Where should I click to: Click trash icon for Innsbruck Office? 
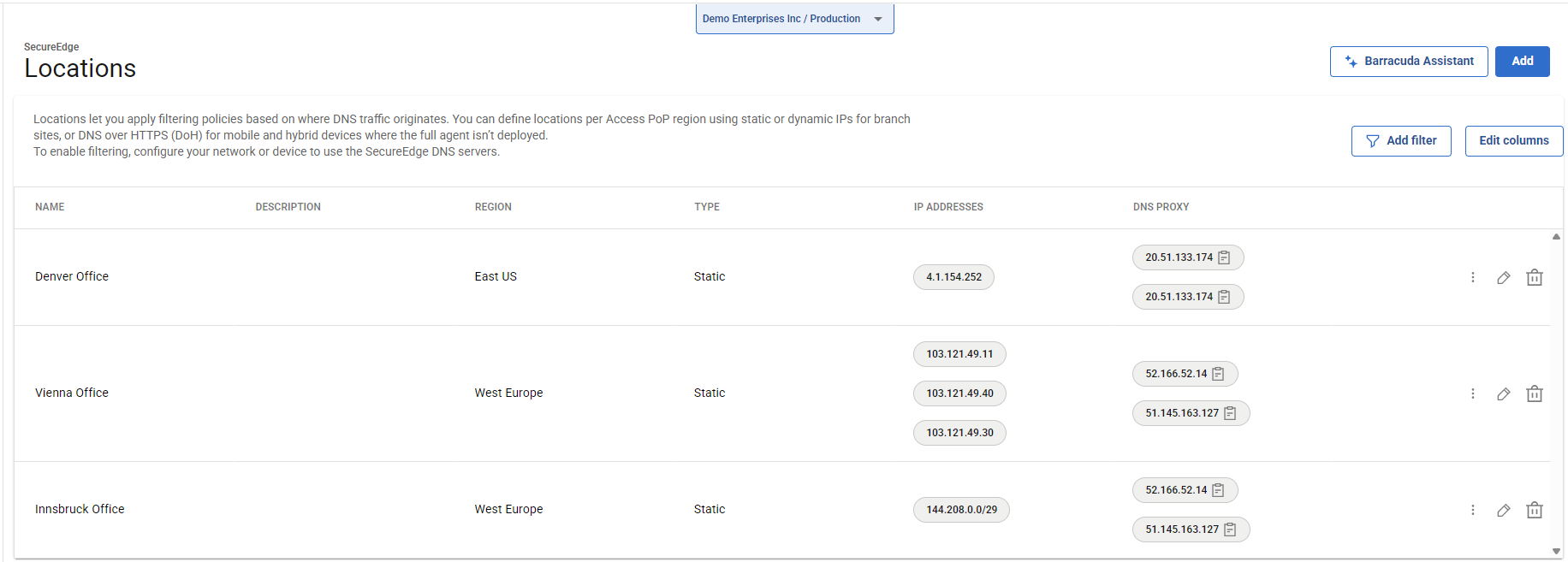click(x=1534, y=510)
